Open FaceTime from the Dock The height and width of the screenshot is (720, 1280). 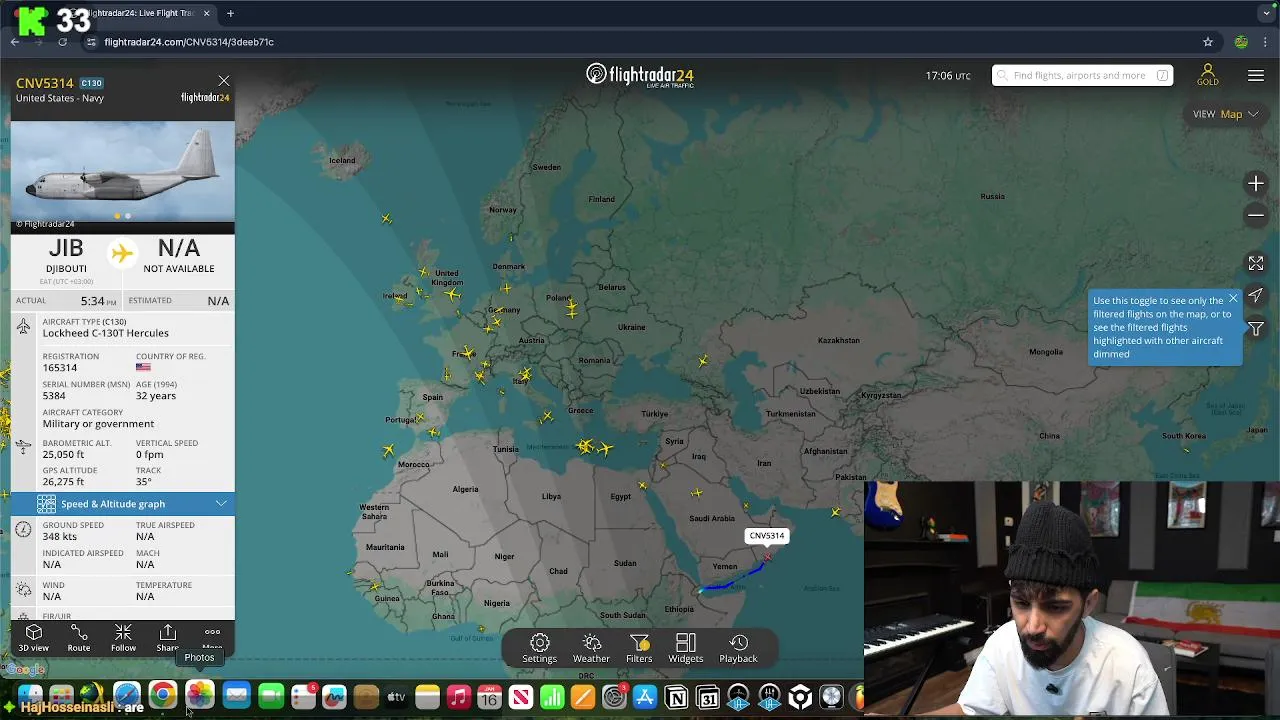coord(270,697)
